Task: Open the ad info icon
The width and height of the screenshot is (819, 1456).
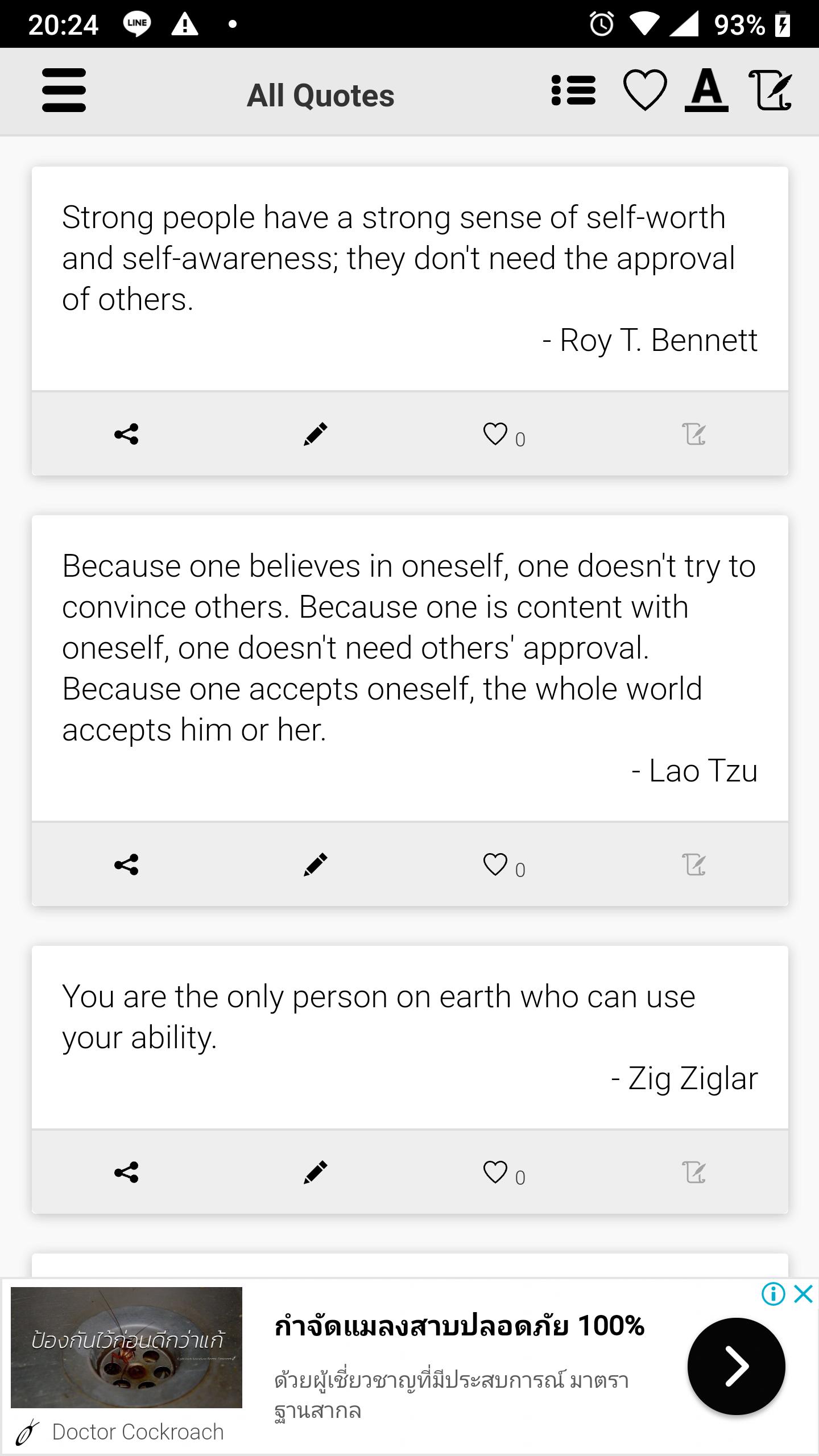Action: (773, 1294)
